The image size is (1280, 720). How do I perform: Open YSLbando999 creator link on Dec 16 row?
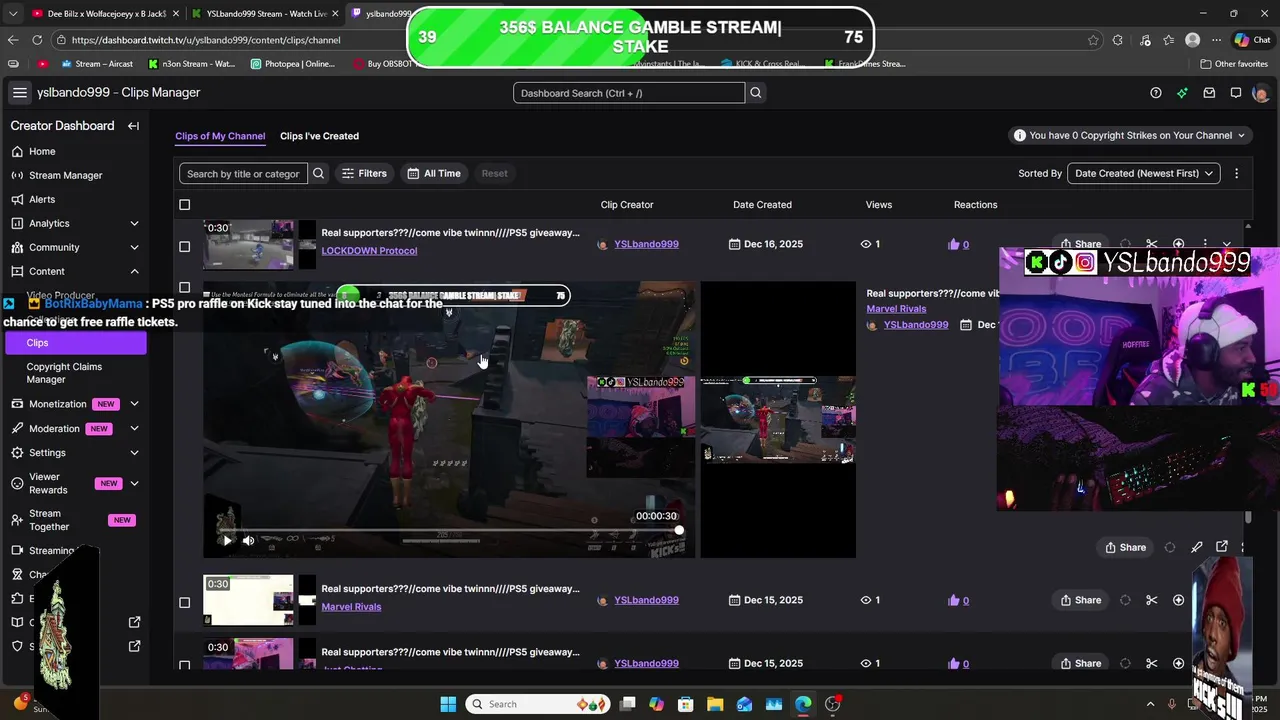(646, 244)
